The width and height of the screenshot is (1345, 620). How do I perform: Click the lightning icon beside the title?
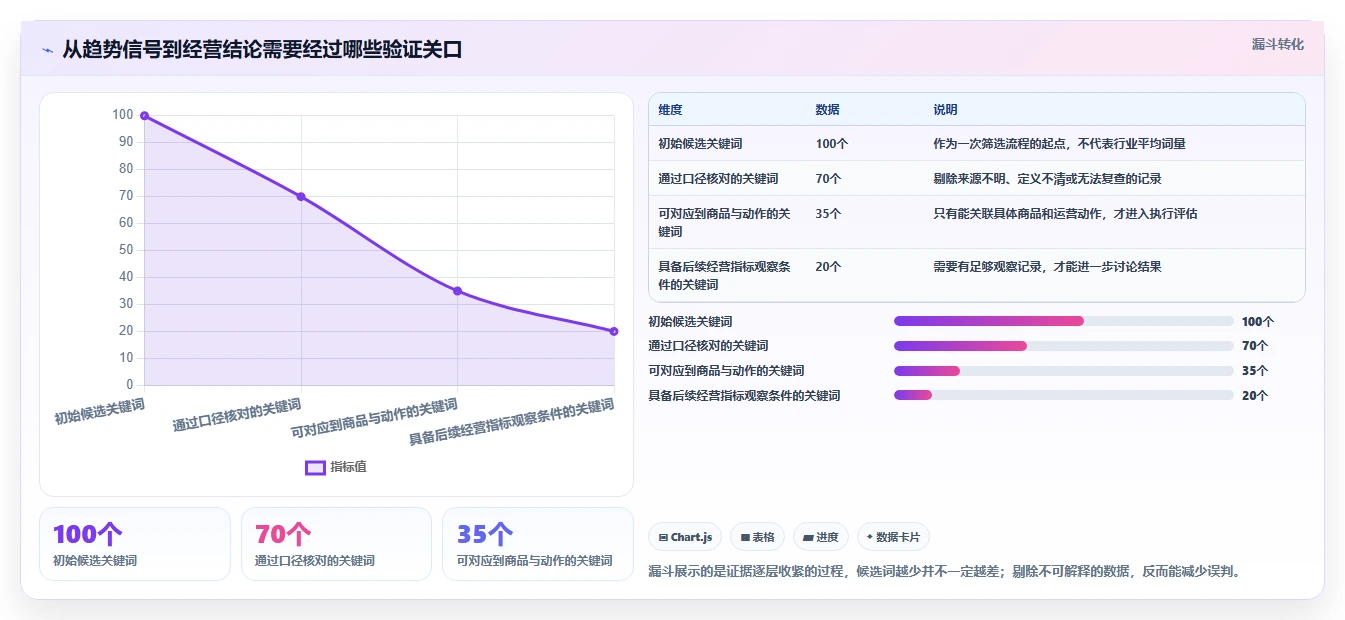point(47,50)
